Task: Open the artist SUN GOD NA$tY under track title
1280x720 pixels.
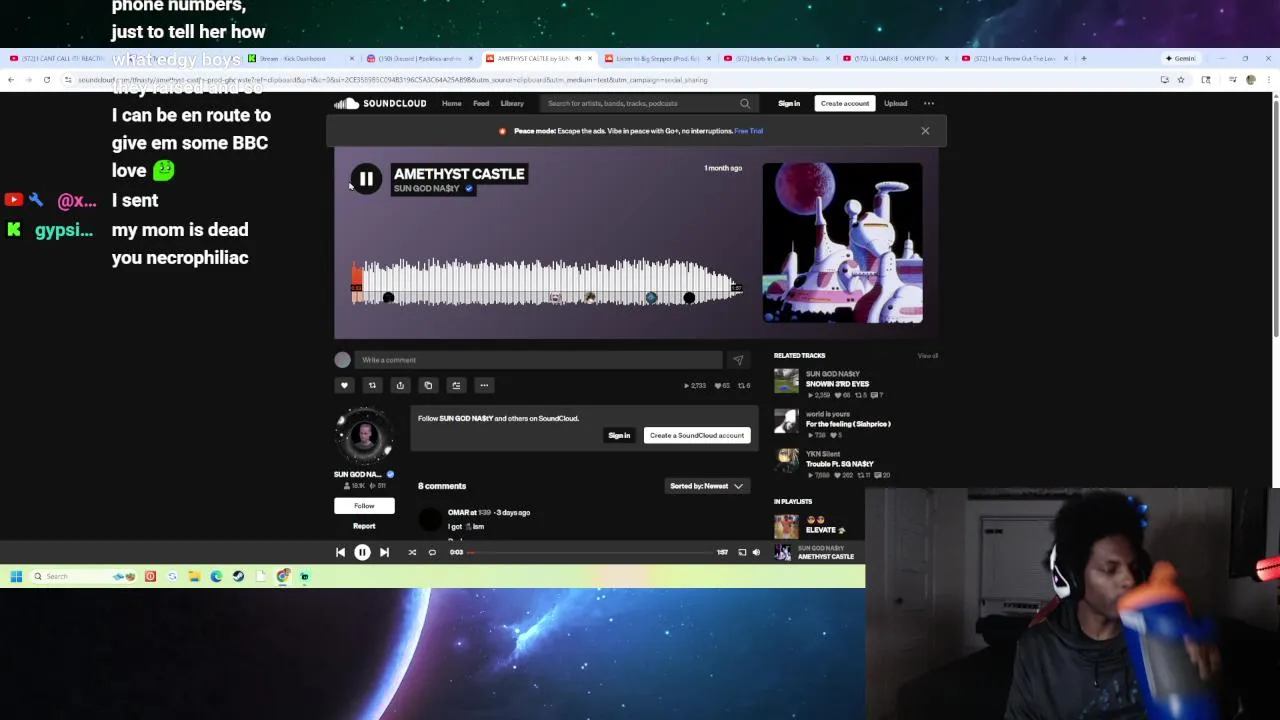Action: point(427,189)
